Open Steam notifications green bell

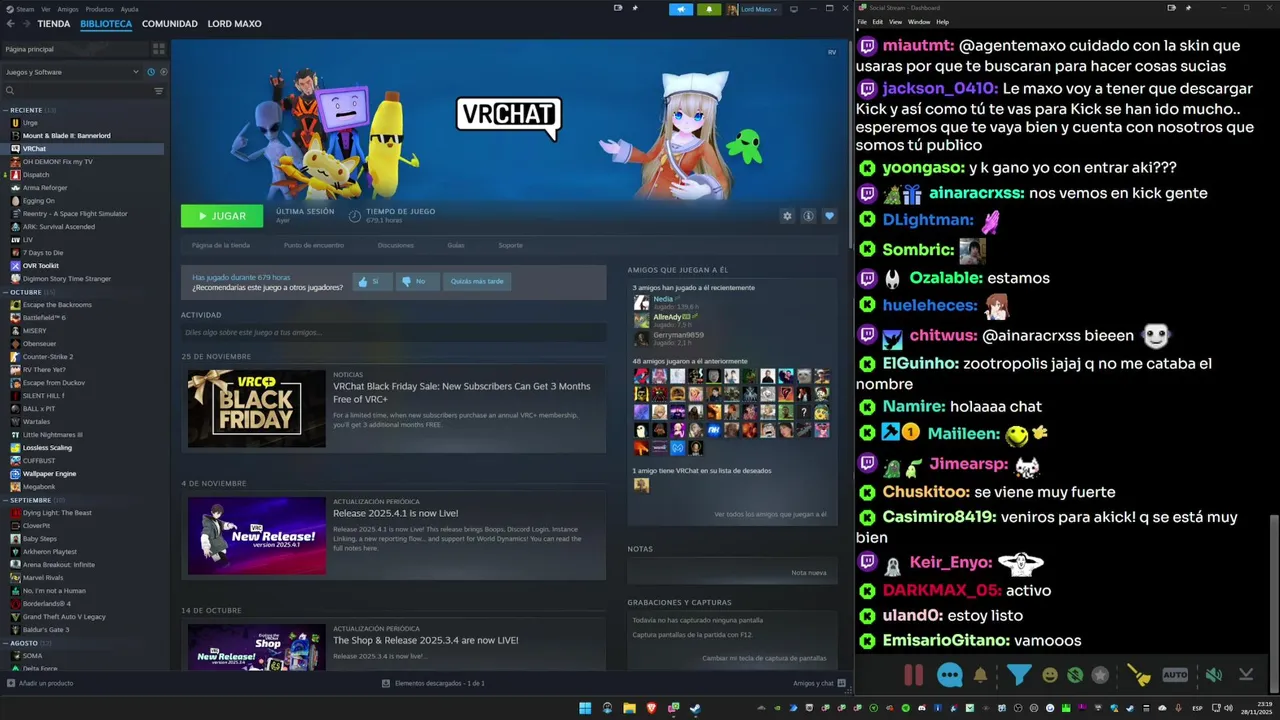[x=709, y=9]
